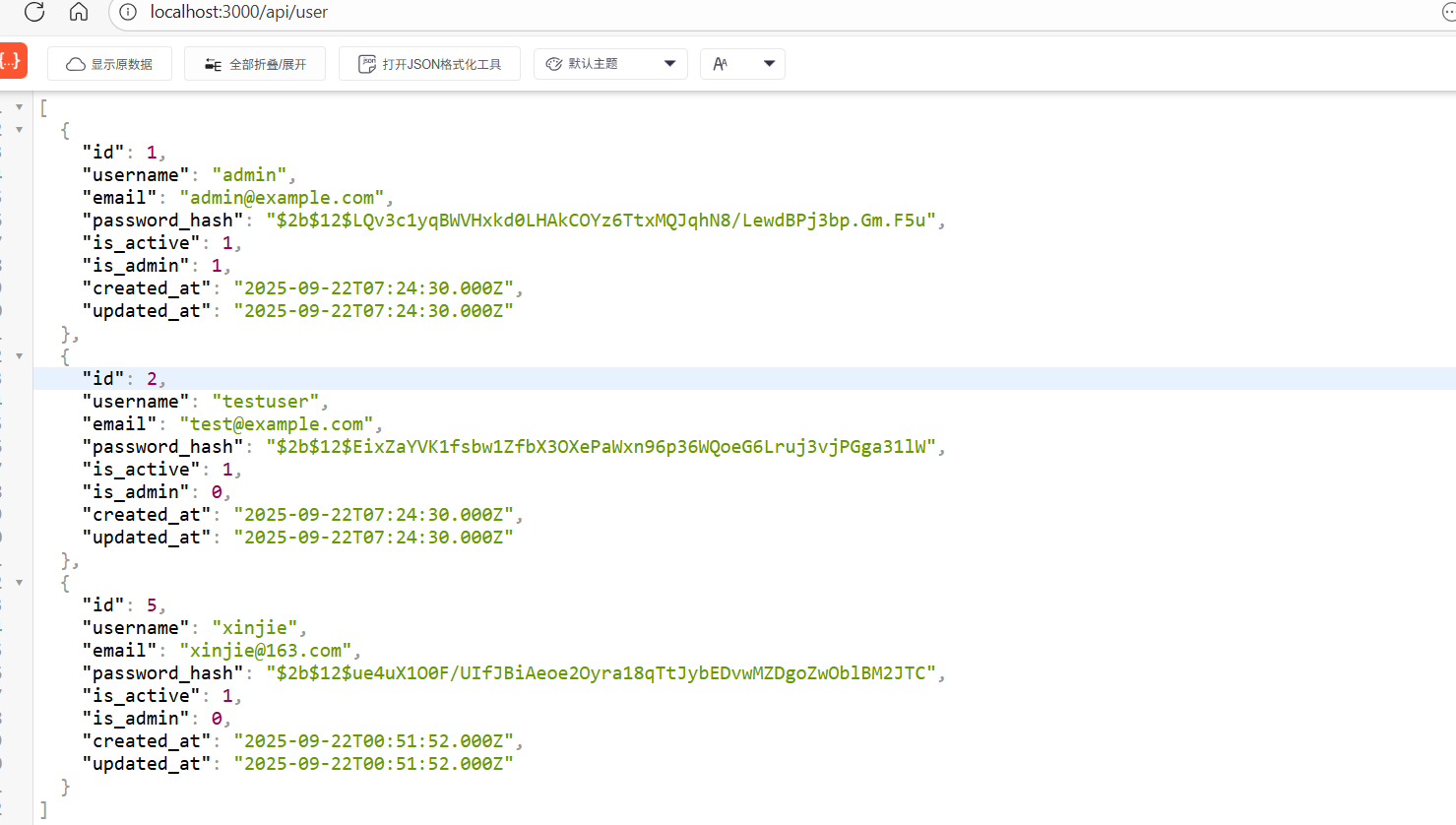Collapse the xinjie user object
1456x825 pixels.
(x=19, y=583)
